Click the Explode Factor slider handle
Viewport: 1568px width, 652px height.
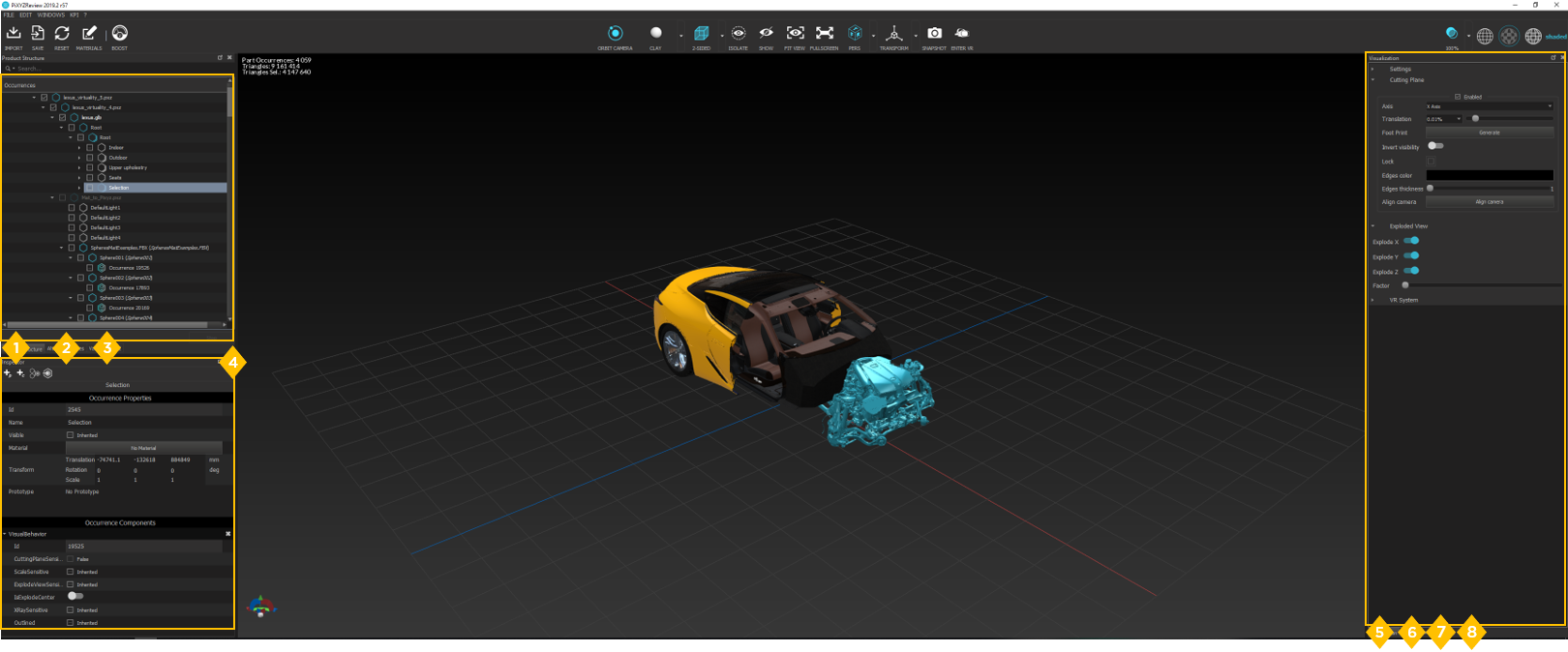[1405, 285]
